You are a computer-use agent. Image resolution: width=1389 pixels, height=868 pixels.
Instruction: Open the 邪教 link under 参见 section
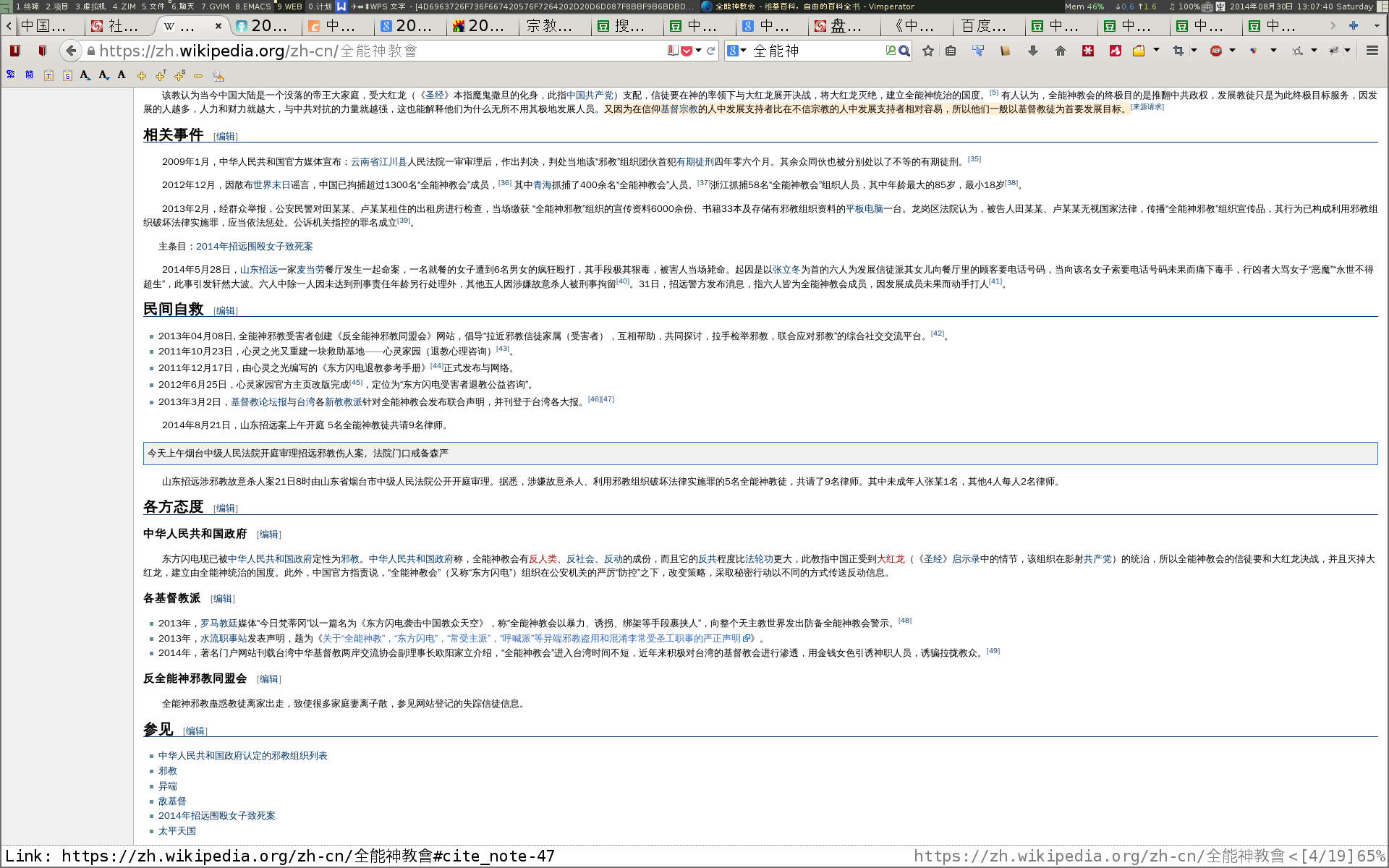point(168,770)
